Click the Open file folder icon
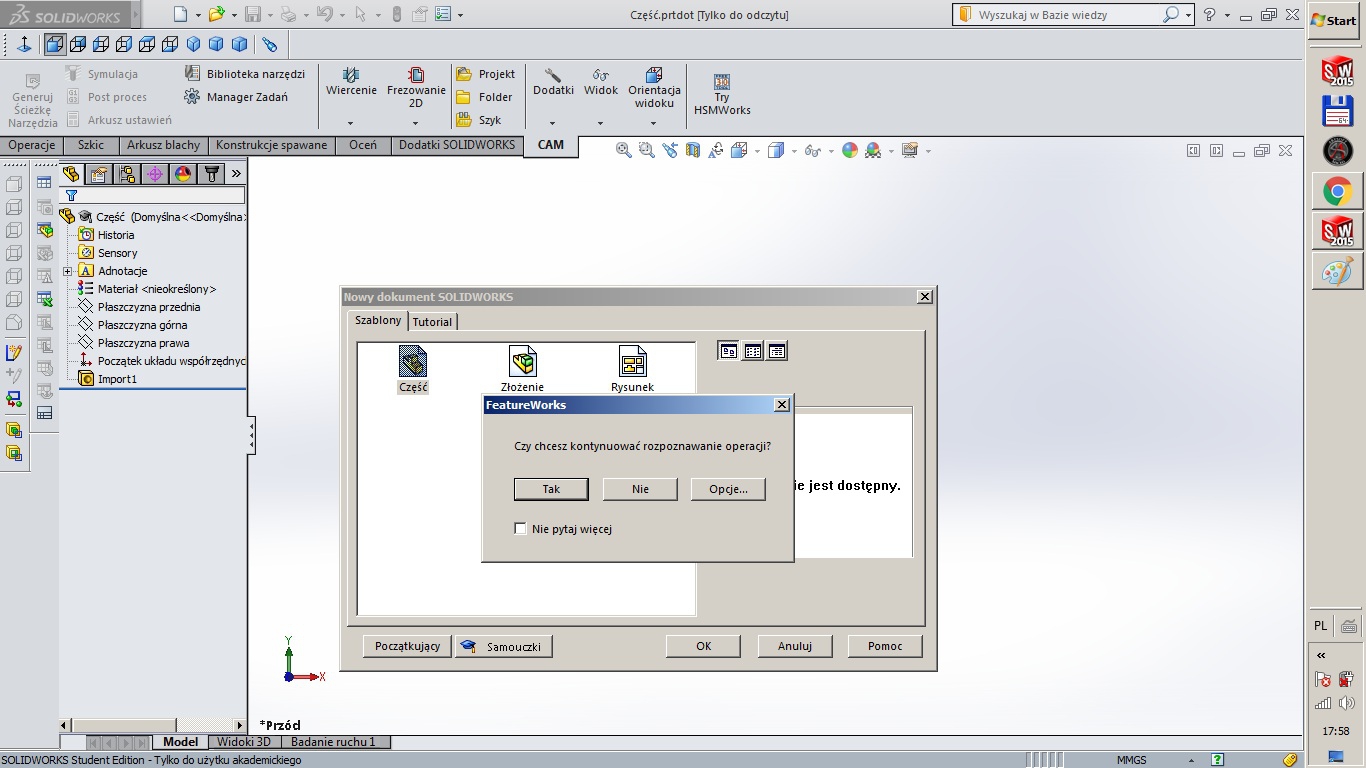The height and width of the screenshot is (768, 1366). [x=216, y=14]
